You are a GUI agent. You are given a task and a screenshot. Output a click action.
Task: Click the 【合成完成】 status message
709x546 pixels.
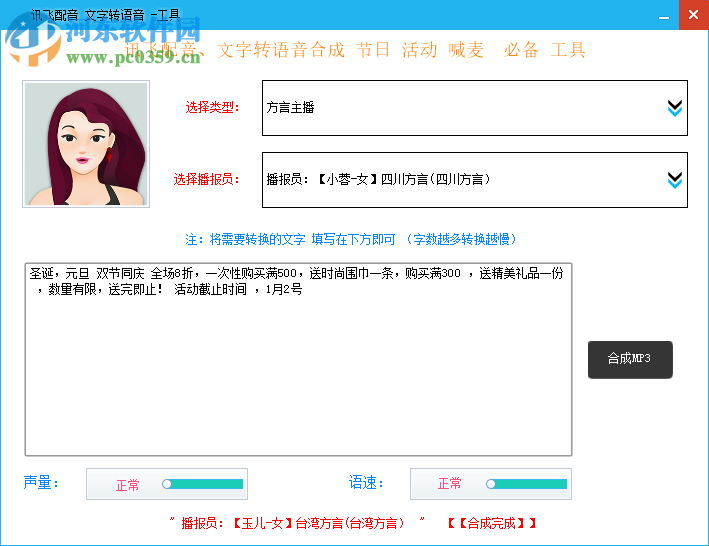click(492, 523)
